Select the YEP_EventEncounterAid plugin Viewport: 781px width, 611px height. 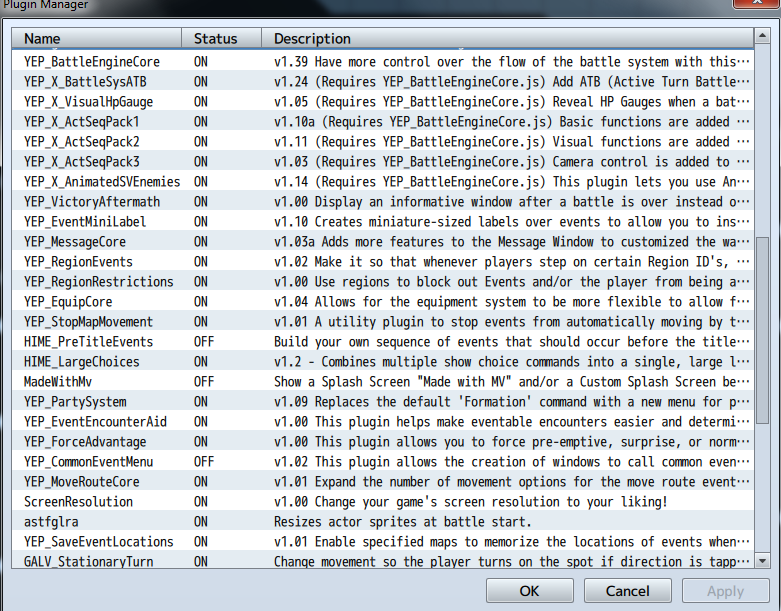point(383,422)
